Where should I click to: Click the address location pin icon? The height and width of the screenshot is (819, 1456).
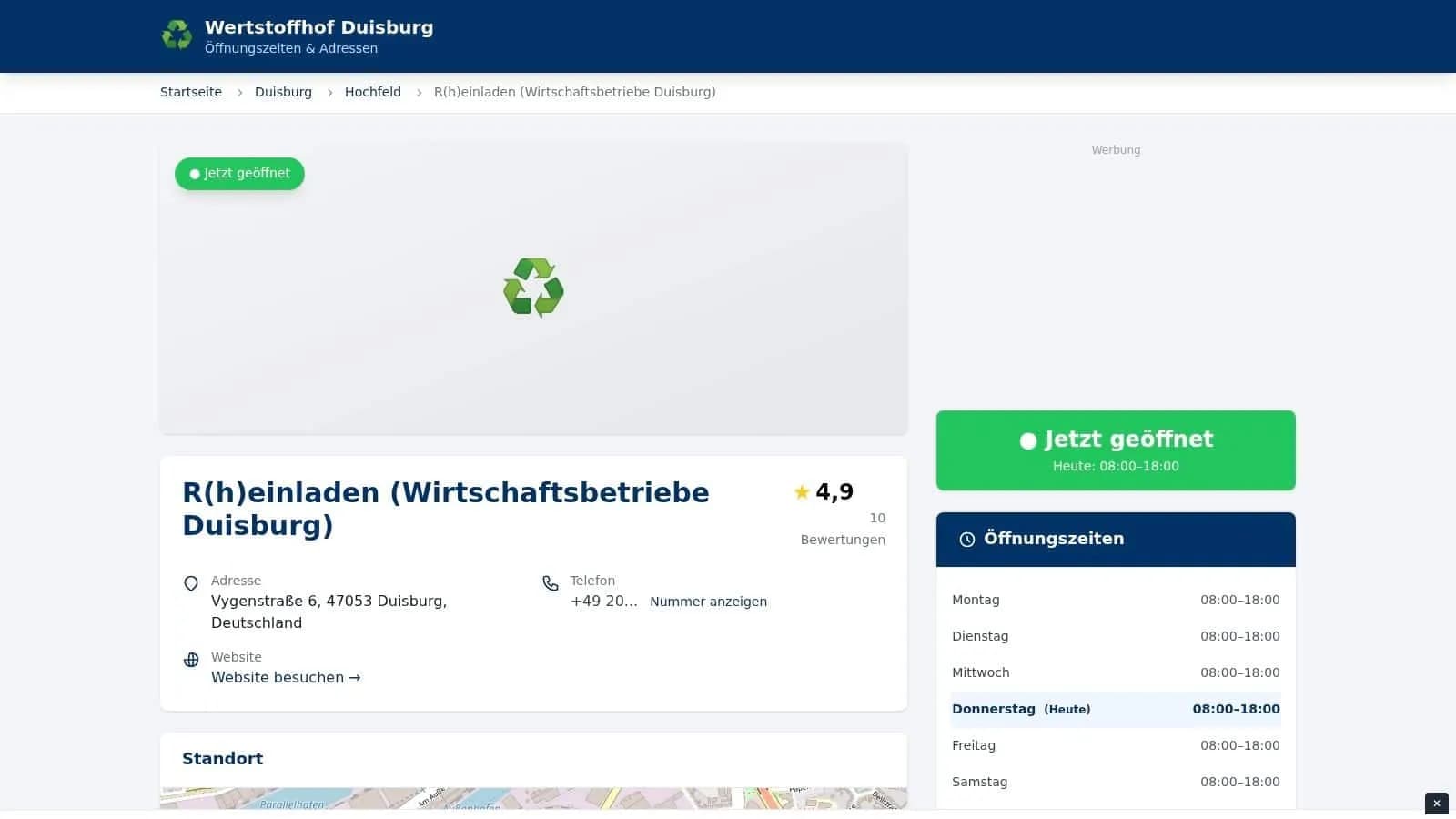point(191,583)
